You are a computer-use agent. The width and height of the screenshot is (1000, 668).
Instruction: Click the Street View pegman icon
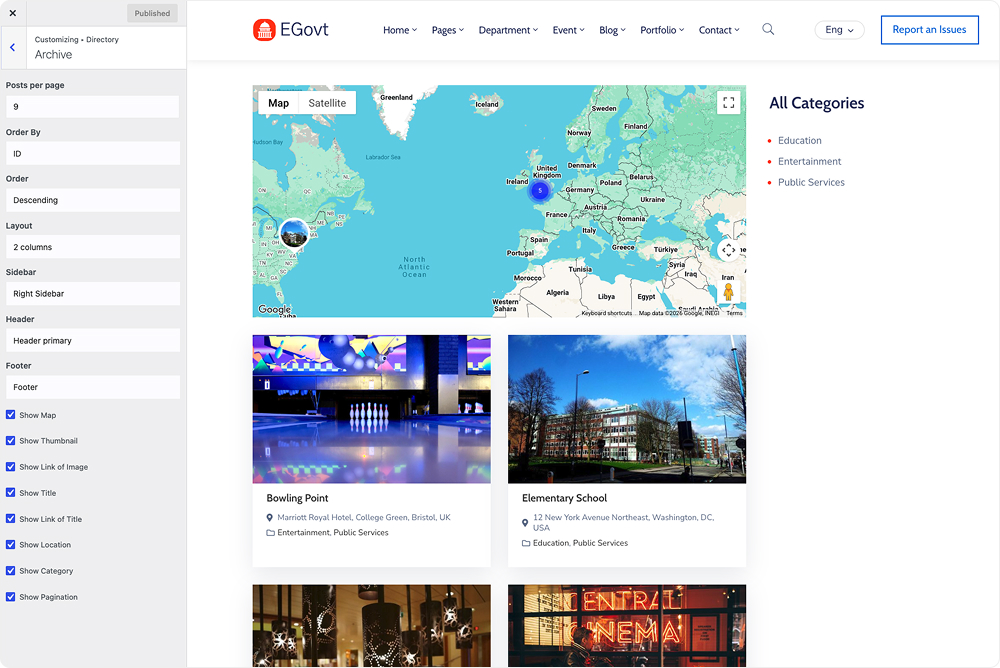point(728,292)
